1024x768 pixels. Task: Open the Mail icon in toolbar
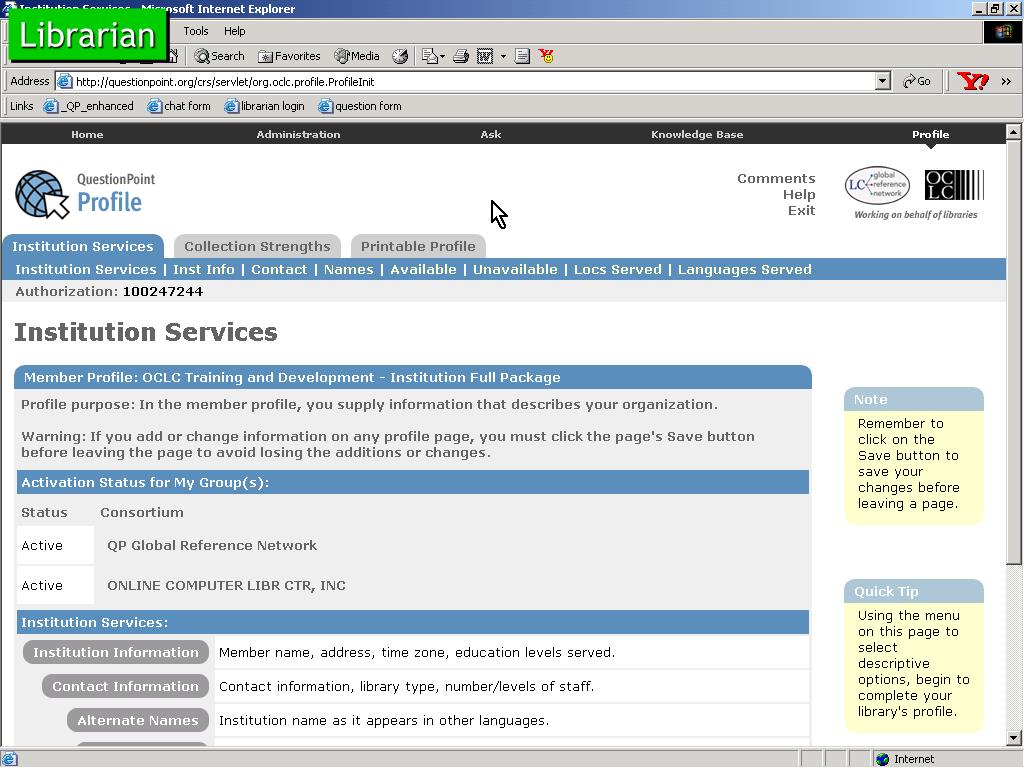[430, 56]
